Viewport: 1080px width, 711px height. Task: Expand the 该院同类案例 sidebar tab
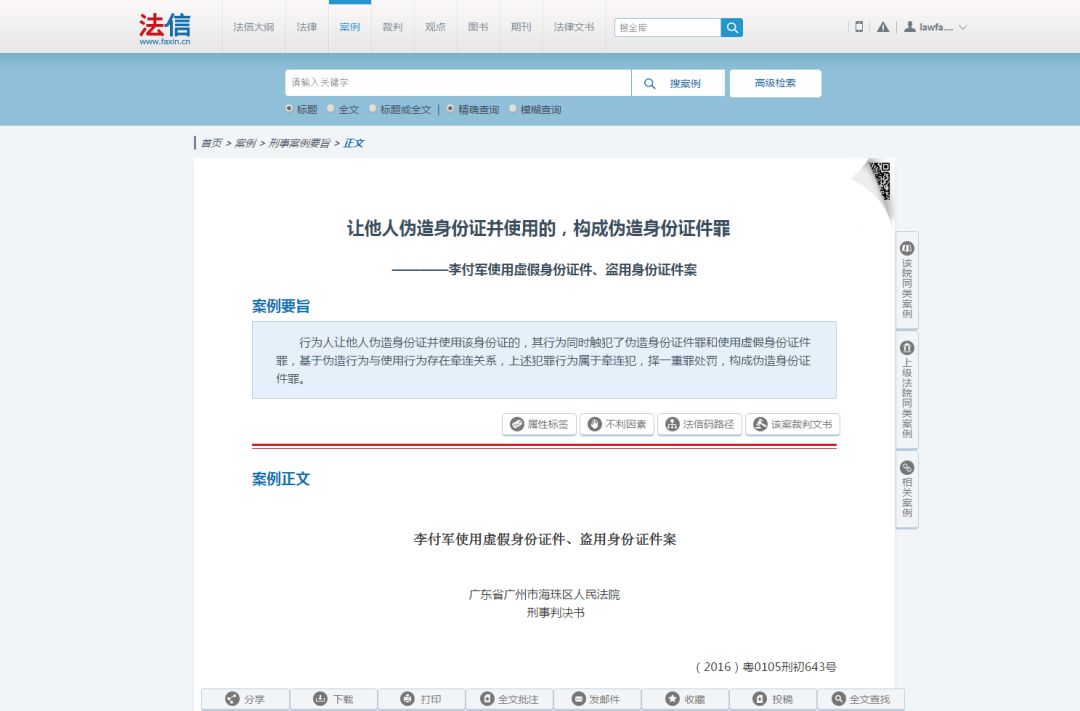(905, 275)
